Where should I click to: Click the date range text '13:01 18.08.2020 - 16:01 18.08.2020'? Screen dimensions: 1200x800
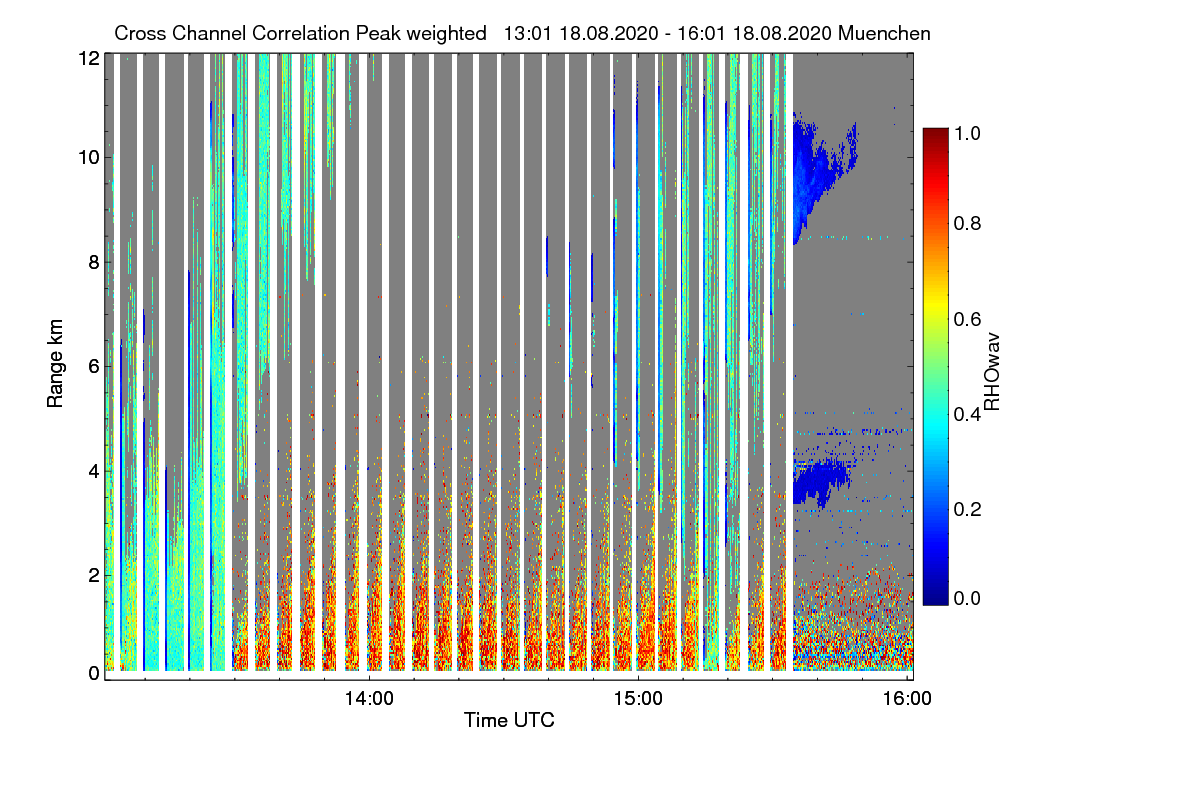pos(668,33)
